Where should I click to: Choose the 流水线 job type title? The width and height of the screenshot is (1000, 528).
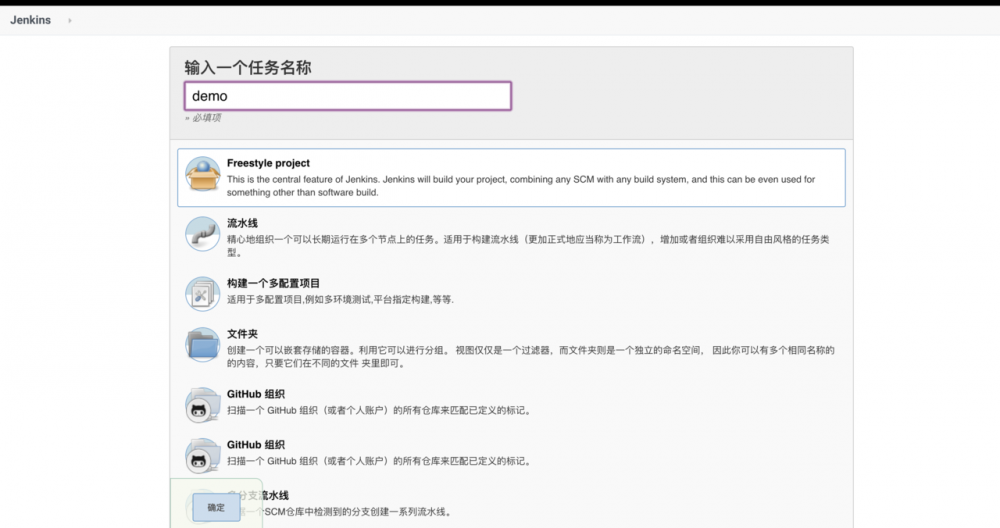tap(242, 223)
